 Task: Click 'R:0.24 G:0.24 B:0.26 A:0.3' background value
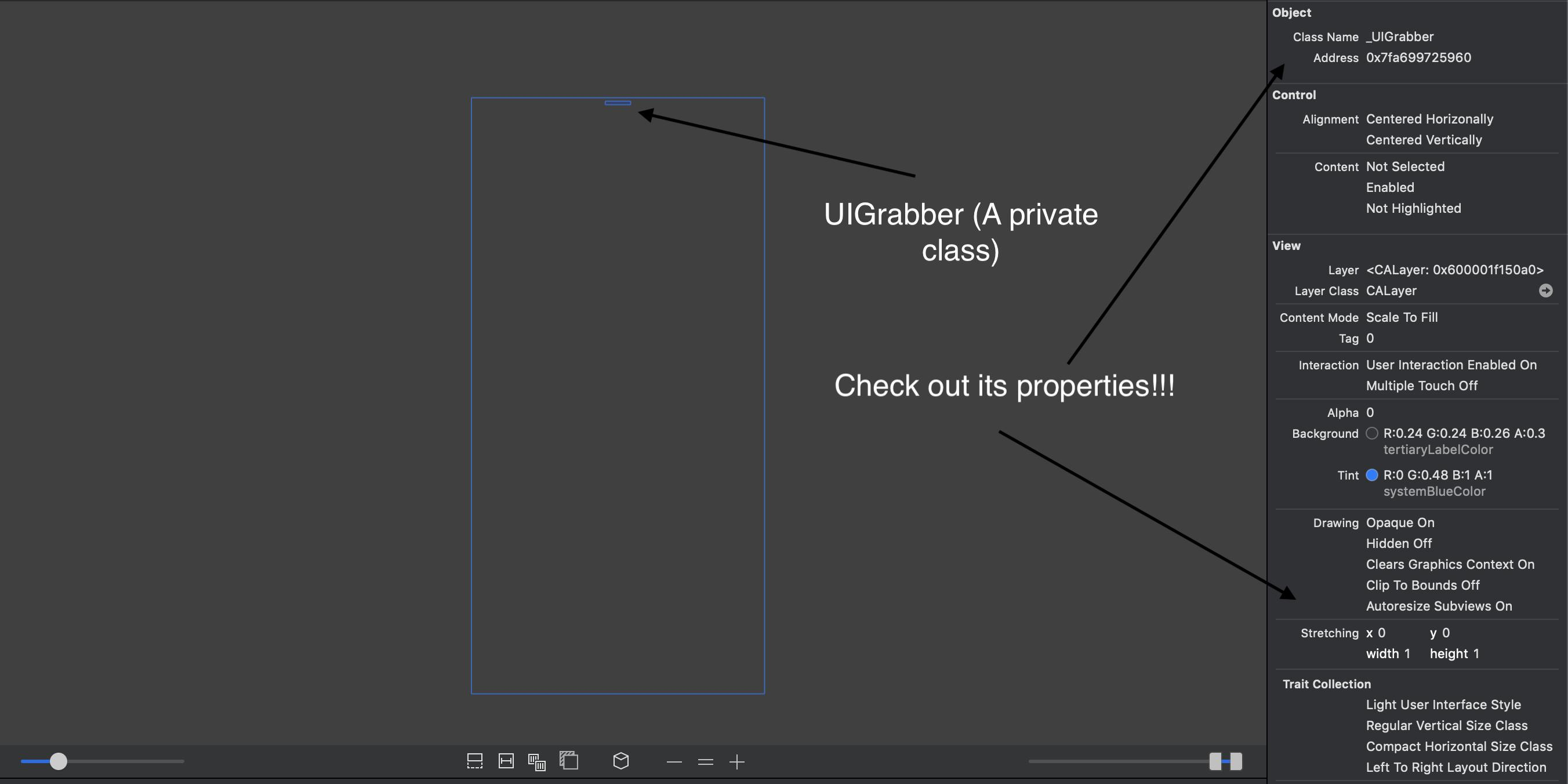(1464, 433)
